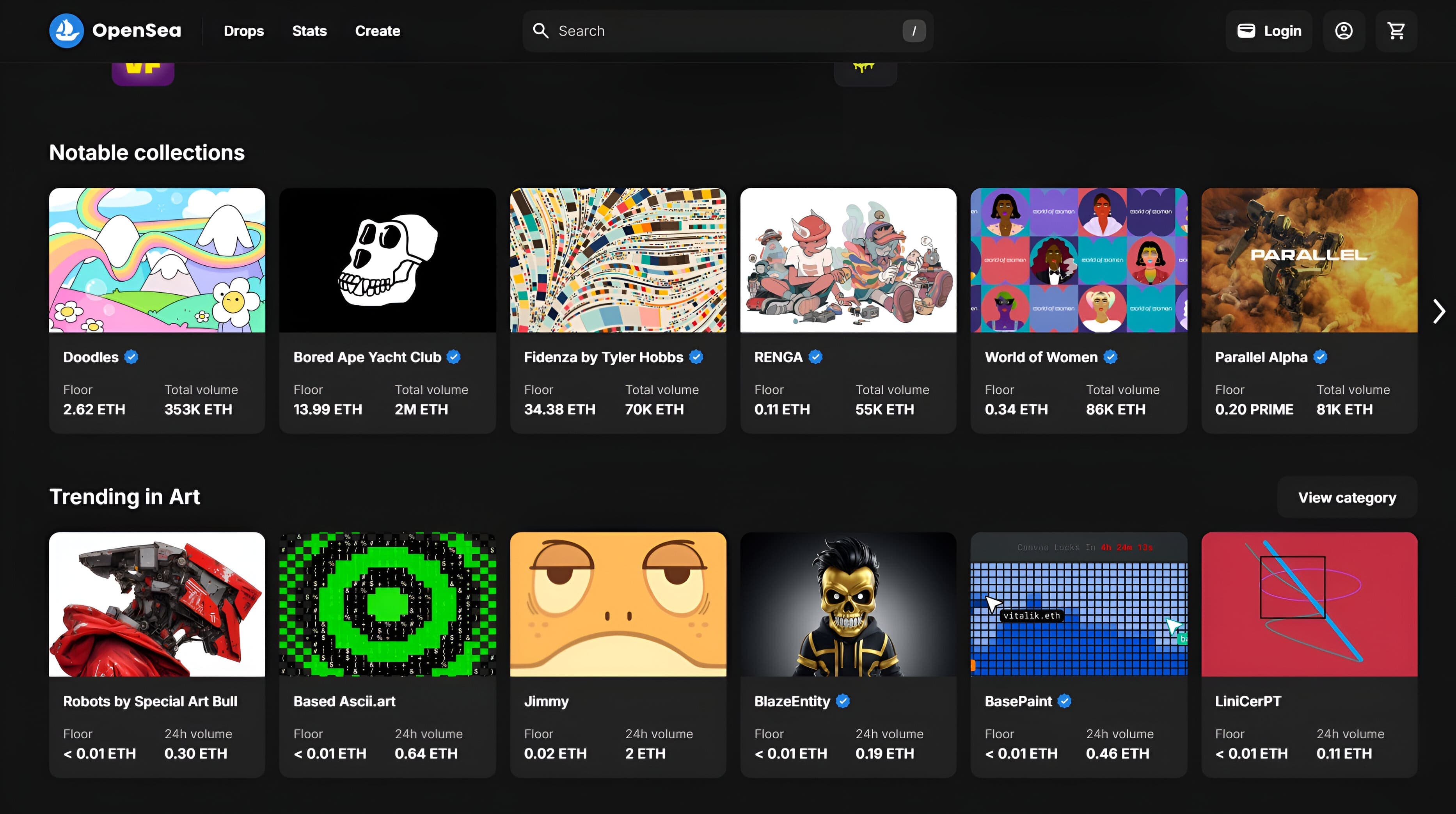Click the Parallel Alpha verified badge
The width and height of the screenshot is (1456, 814).
pyautogui.click(x=1320, y=357)
